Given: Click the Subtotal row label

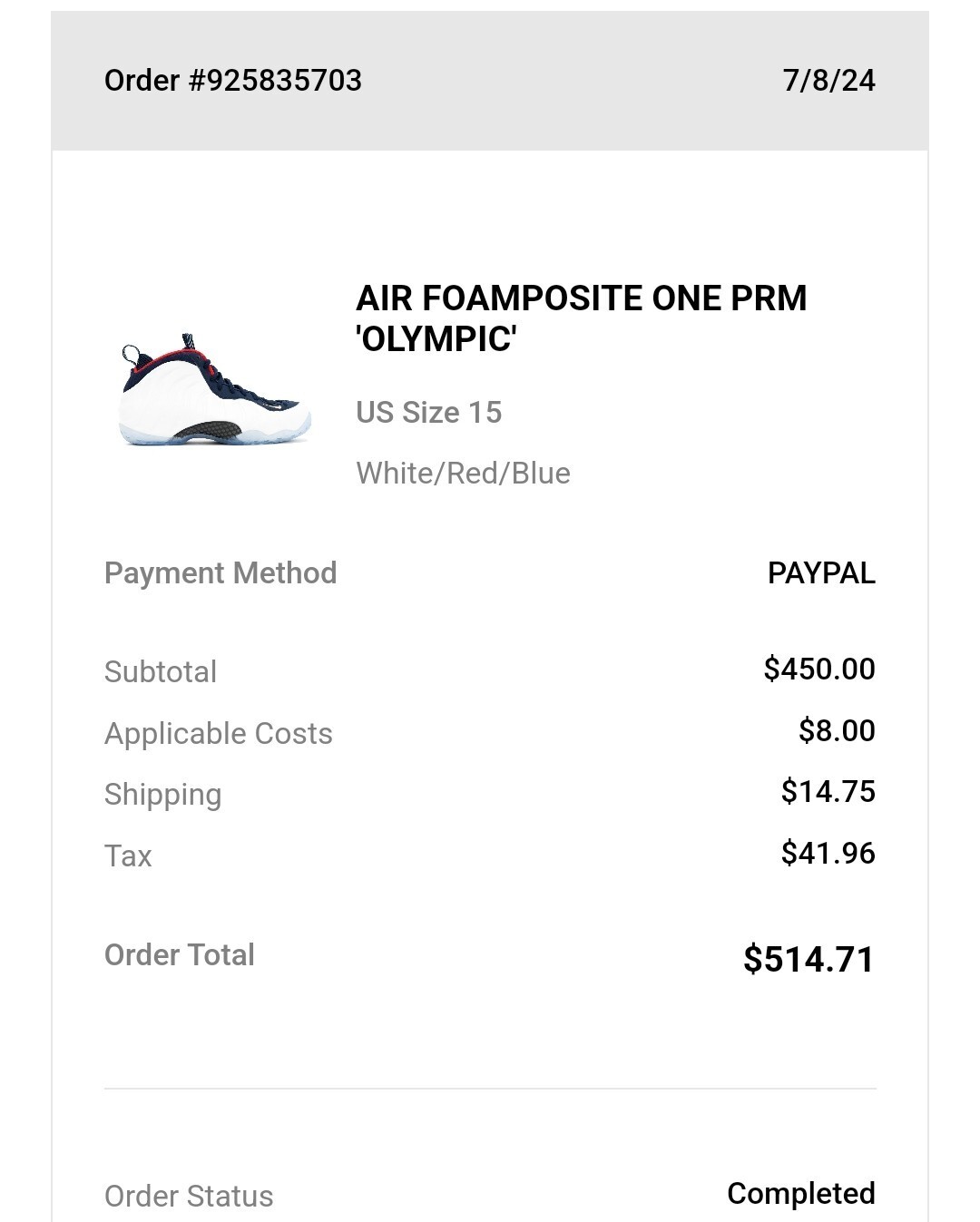Looking at the screenshot, I should [x=161, y=671].
